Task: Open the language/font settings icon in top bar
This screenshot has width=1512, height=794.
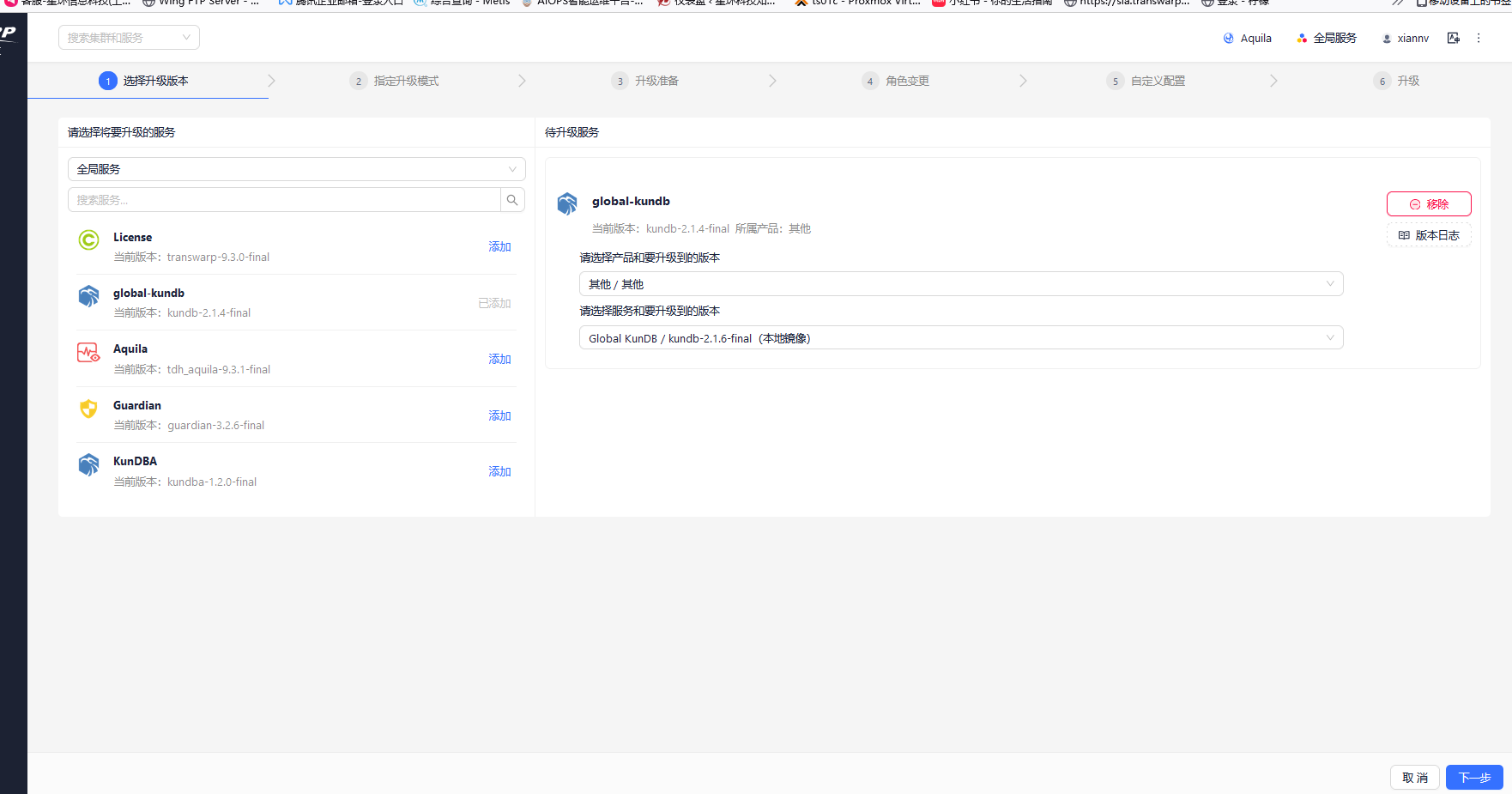Action: [1453, 38]
